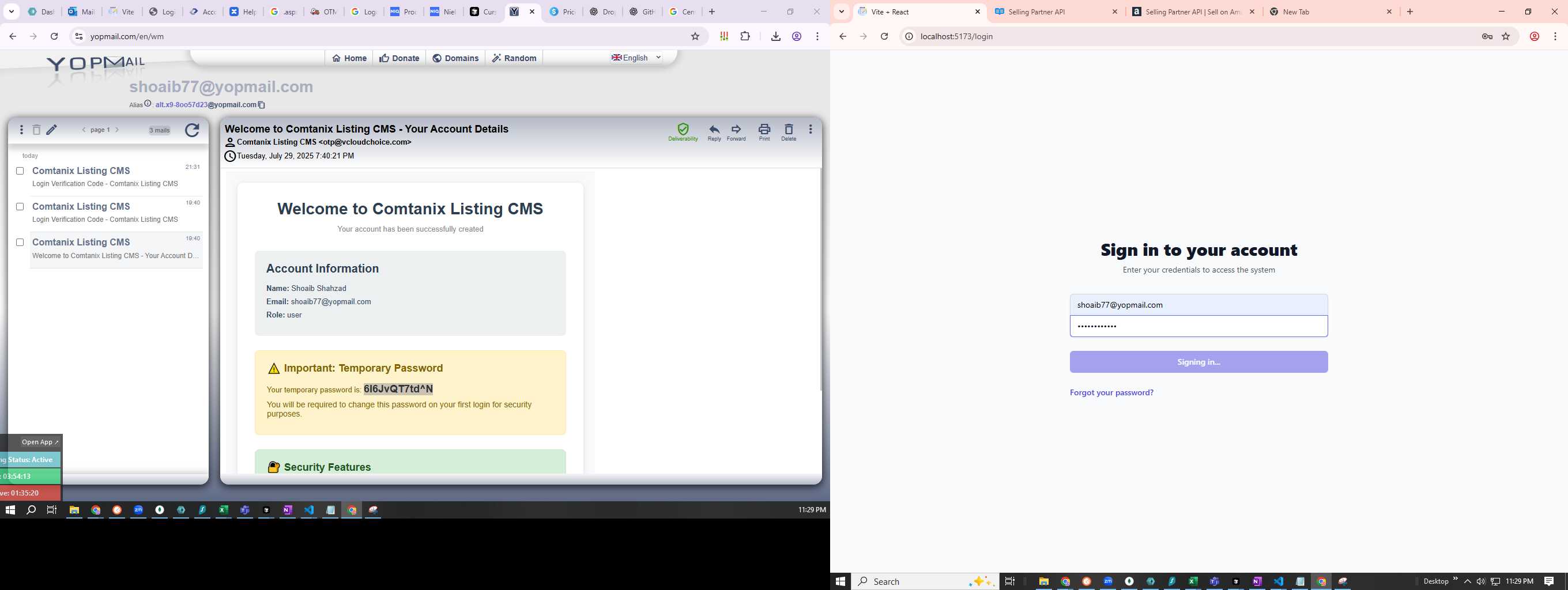Tick the checkbox for the Welcome to Comtanix mail
This screenshot has width=1568, height=590.
coord(20,243)
